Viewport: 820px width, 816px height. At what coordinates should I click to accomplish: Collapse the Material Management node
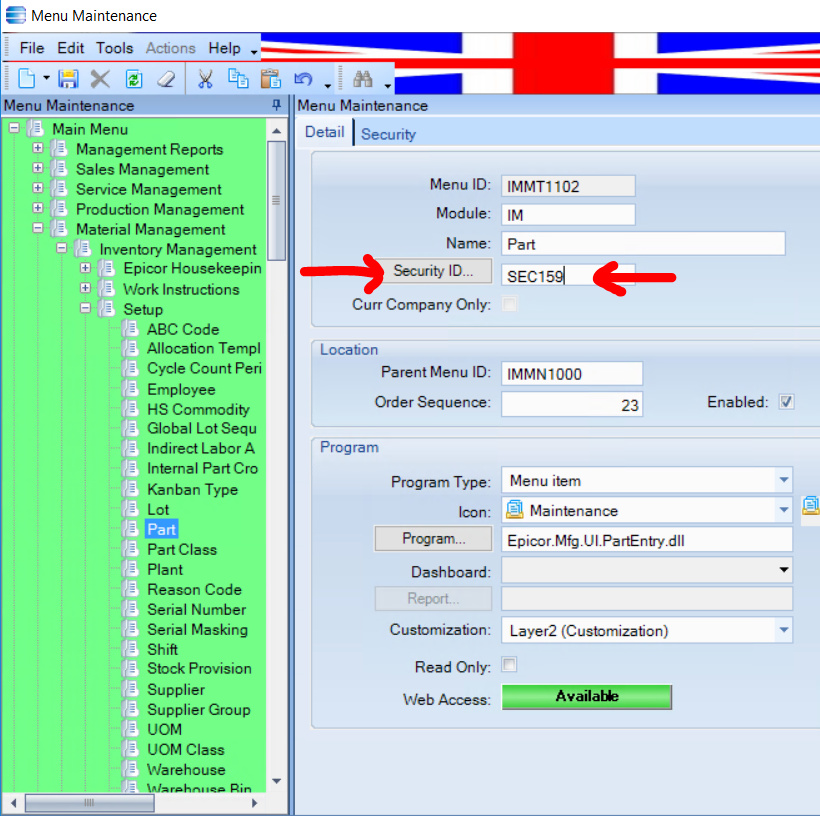point(38,228)
